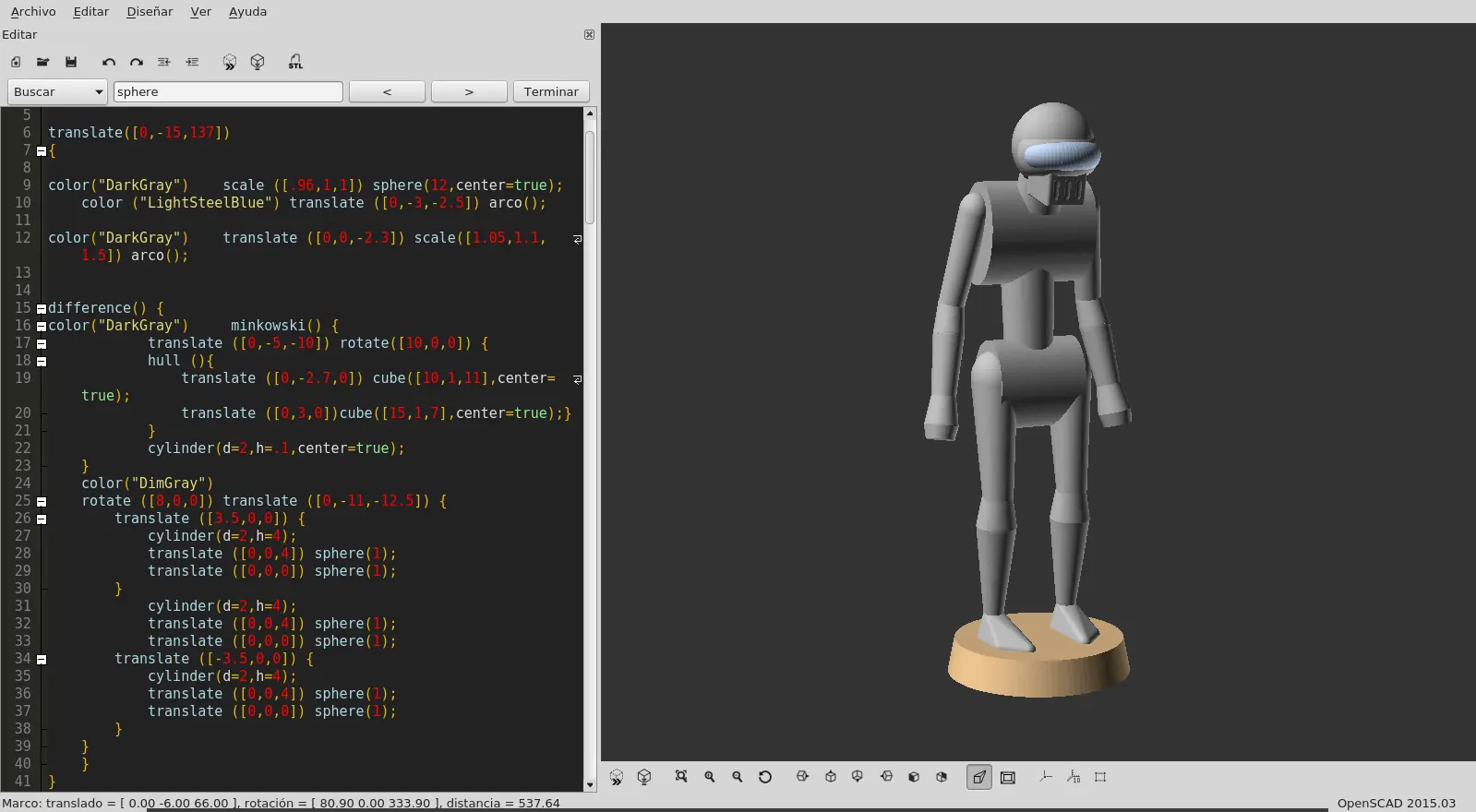Screen dimensions: 1476x812
Task: Zoom out of the 3D view
Action: click(x=738, y=777)
